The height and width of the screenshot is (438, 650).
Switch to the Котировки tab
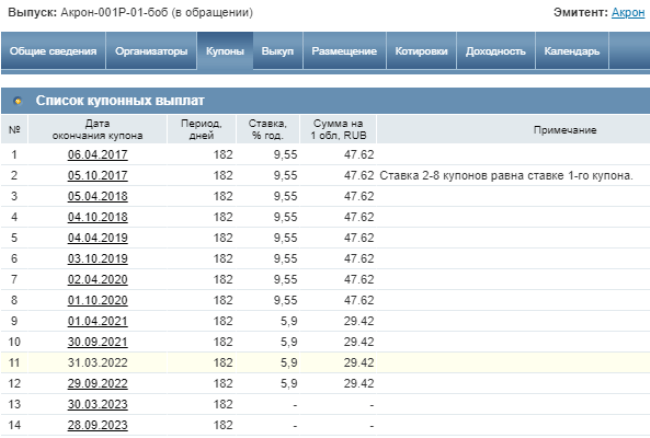tap(421, 51)
